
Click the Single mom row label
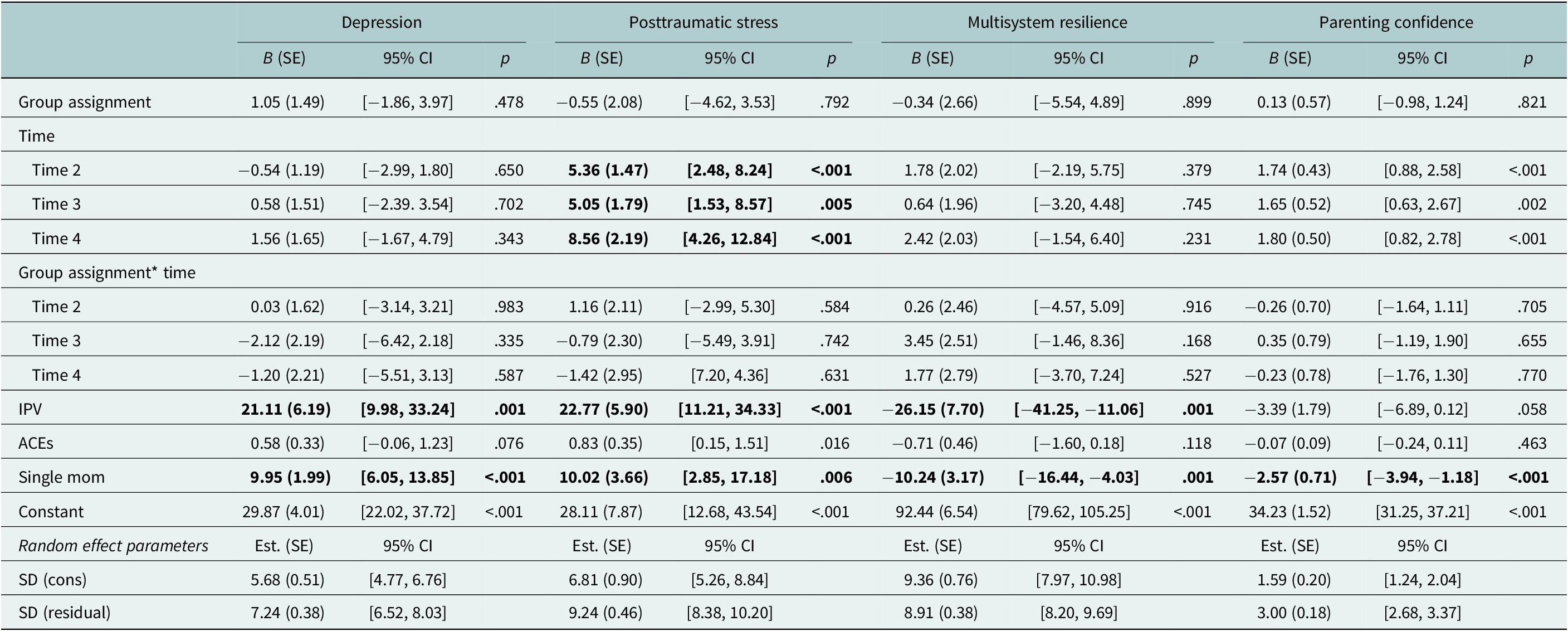[x=61, y=477]
